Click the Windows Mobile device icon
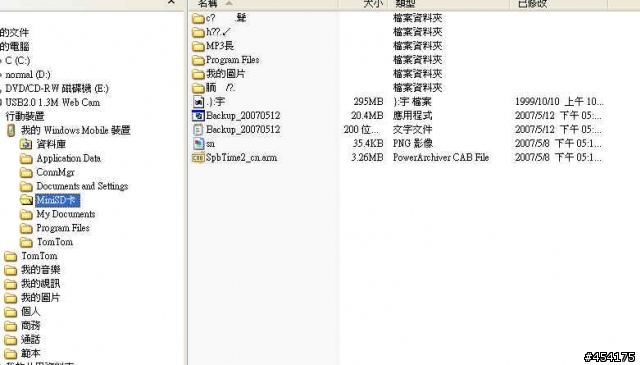The height and width of the screenshot is (365, 640). tap(11, 130)
